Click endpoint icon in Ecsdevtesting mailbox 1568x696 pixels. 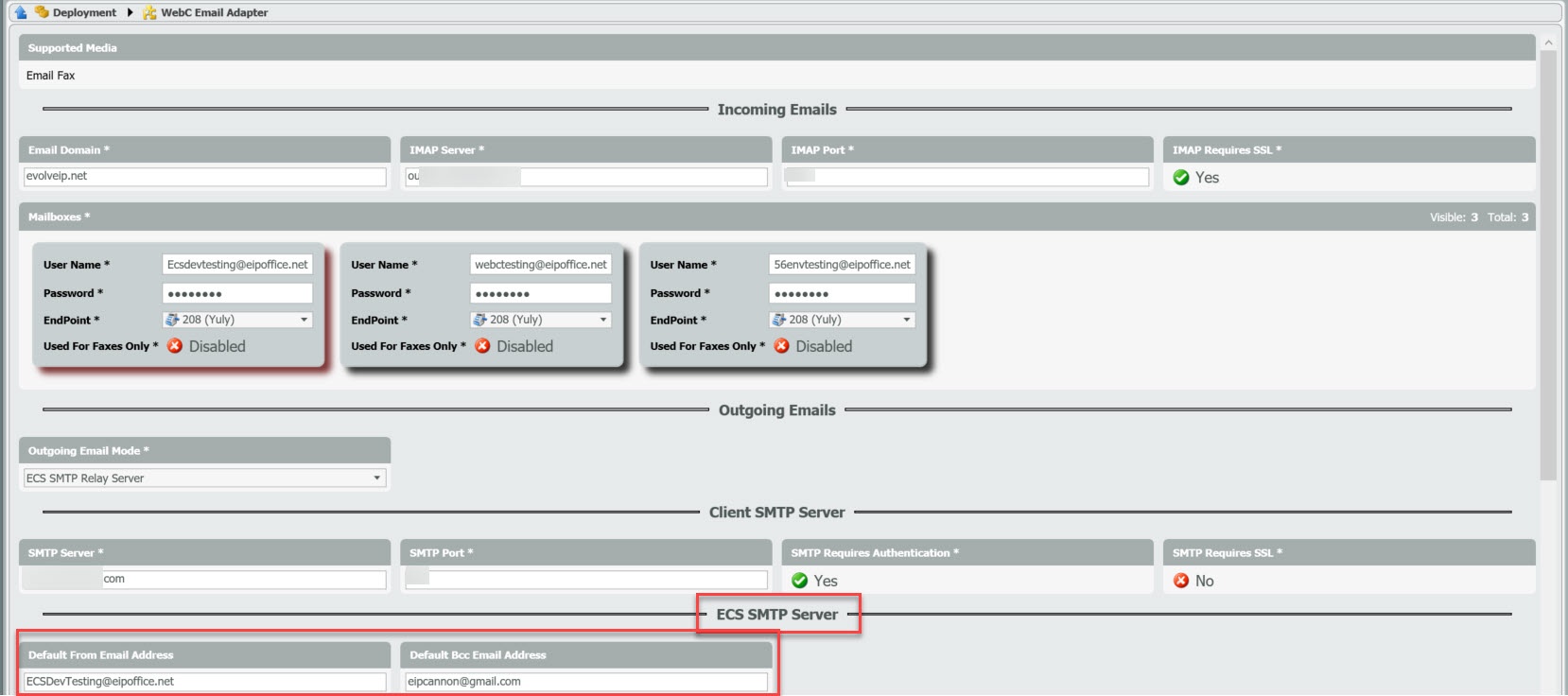172,320
